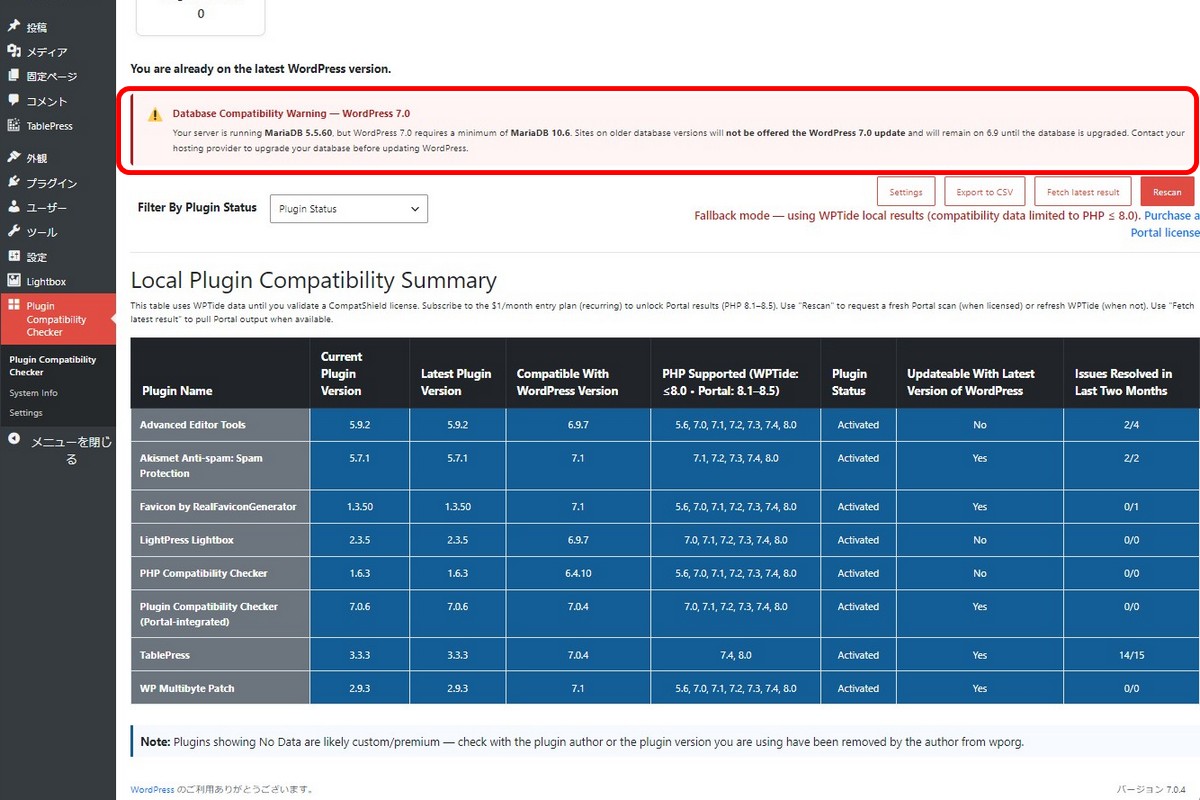Click the 6.4.10 compatible version cell
This screenshot has width=1200, height=800.
pos(577,573)
